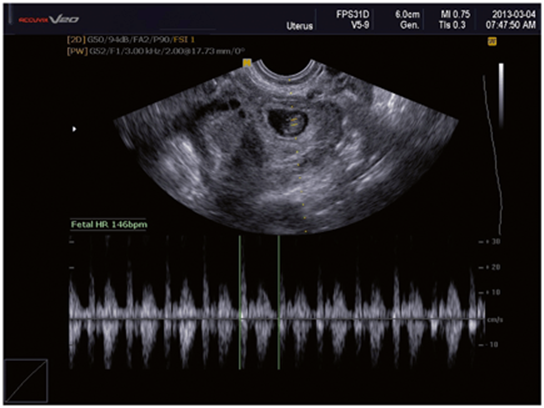
Task: Select the FPS31D V5-9 probe info
Action: pos(352,19)
